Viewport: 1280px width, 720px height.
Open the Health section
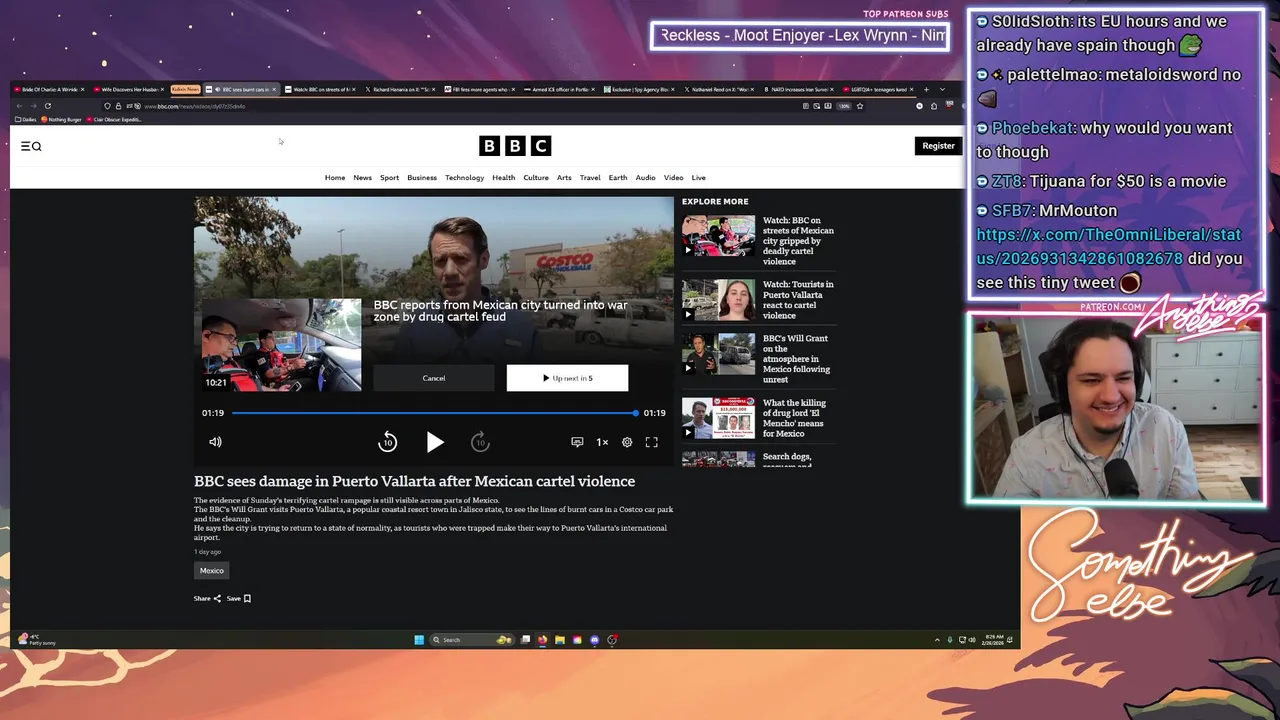[x=503, y=178]
